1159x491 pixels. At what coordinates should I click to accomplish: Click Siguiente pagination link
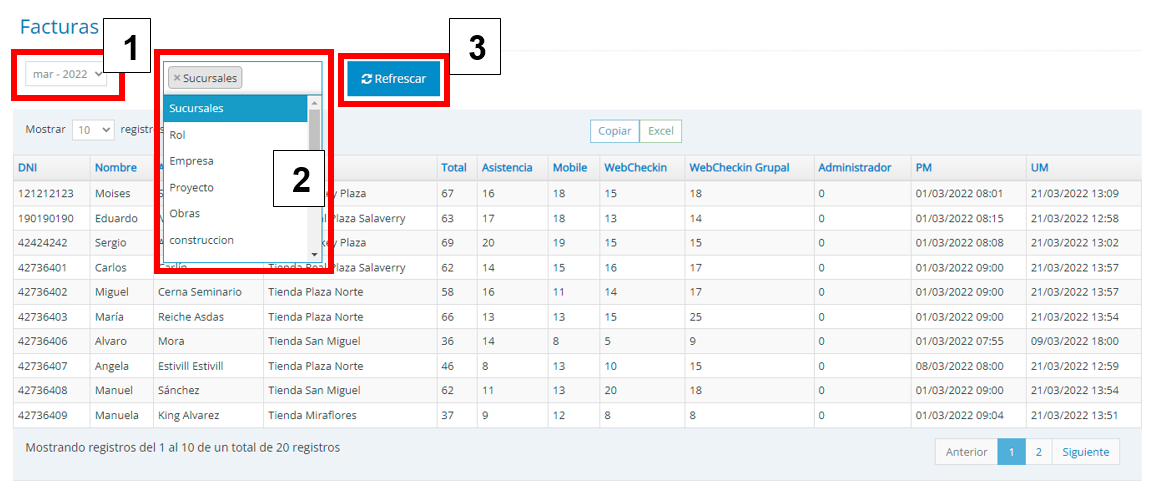tap(1085, 452)
